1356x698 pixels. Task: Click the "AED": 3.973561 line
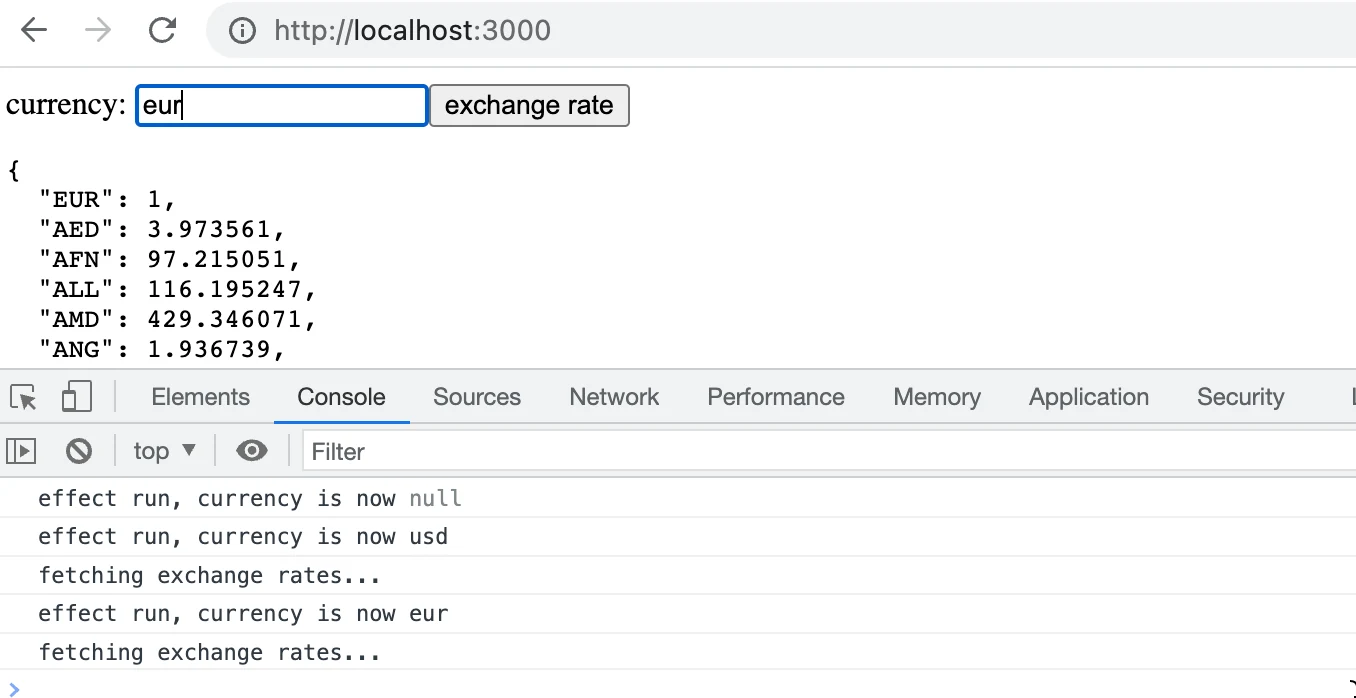coord(162,230)
